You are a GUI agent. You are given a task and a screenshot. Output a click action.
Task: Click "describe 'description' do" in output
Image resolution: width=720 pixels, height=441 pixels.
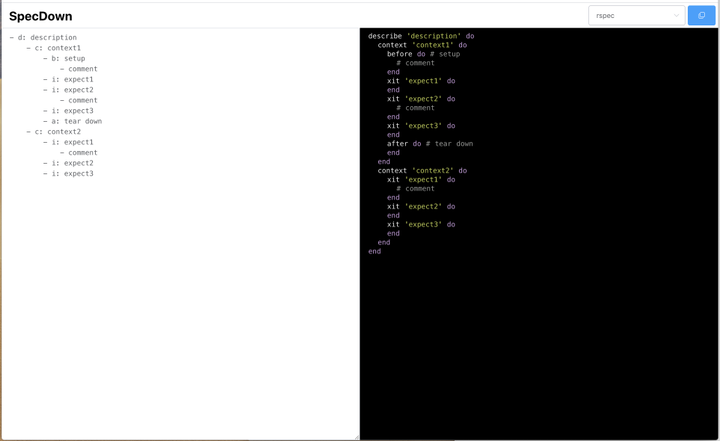421,36
